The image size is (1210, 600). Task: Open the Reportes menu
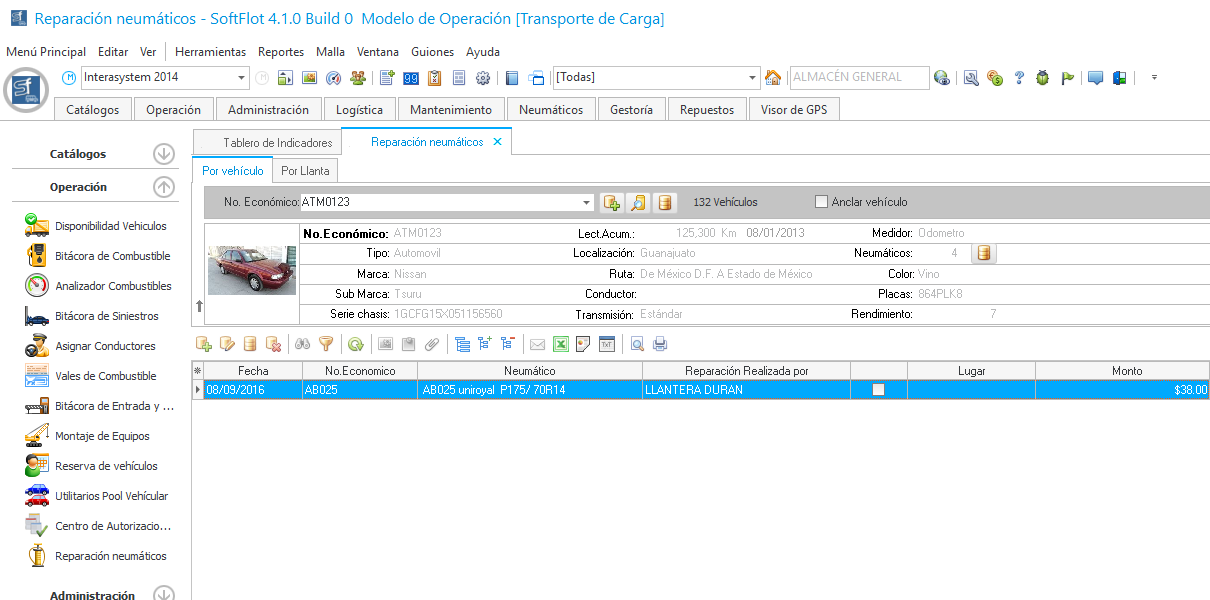280,52
